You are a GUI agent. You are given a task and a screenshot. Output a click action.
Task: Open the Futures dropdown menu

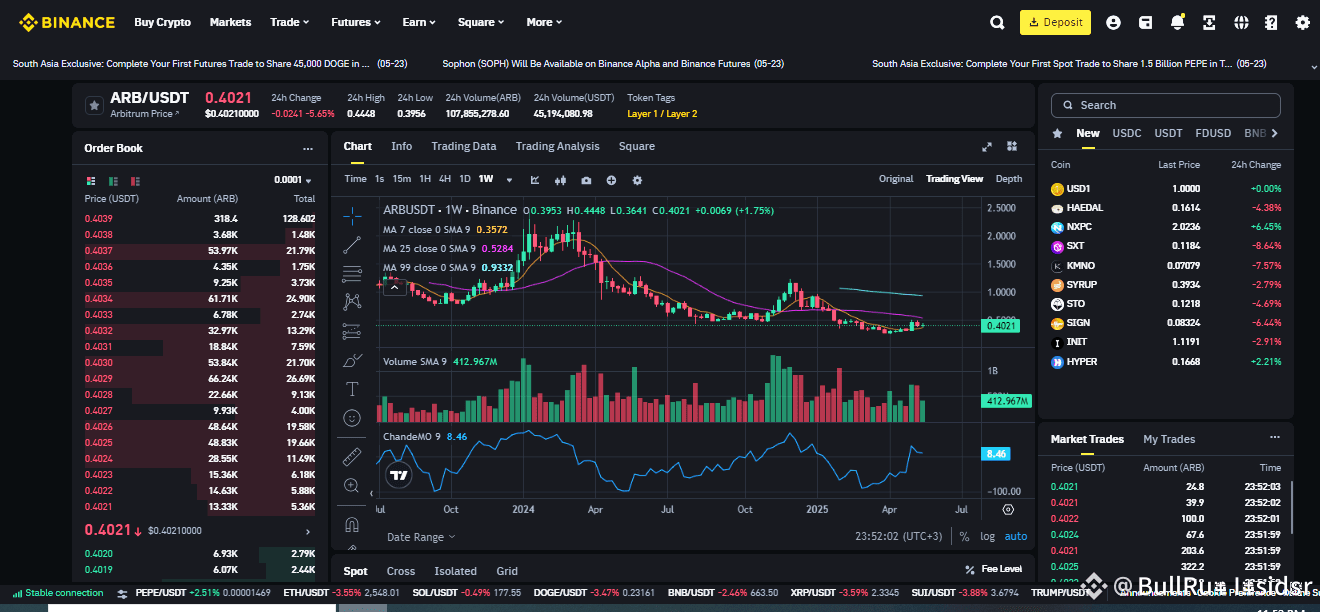(356, 22)
